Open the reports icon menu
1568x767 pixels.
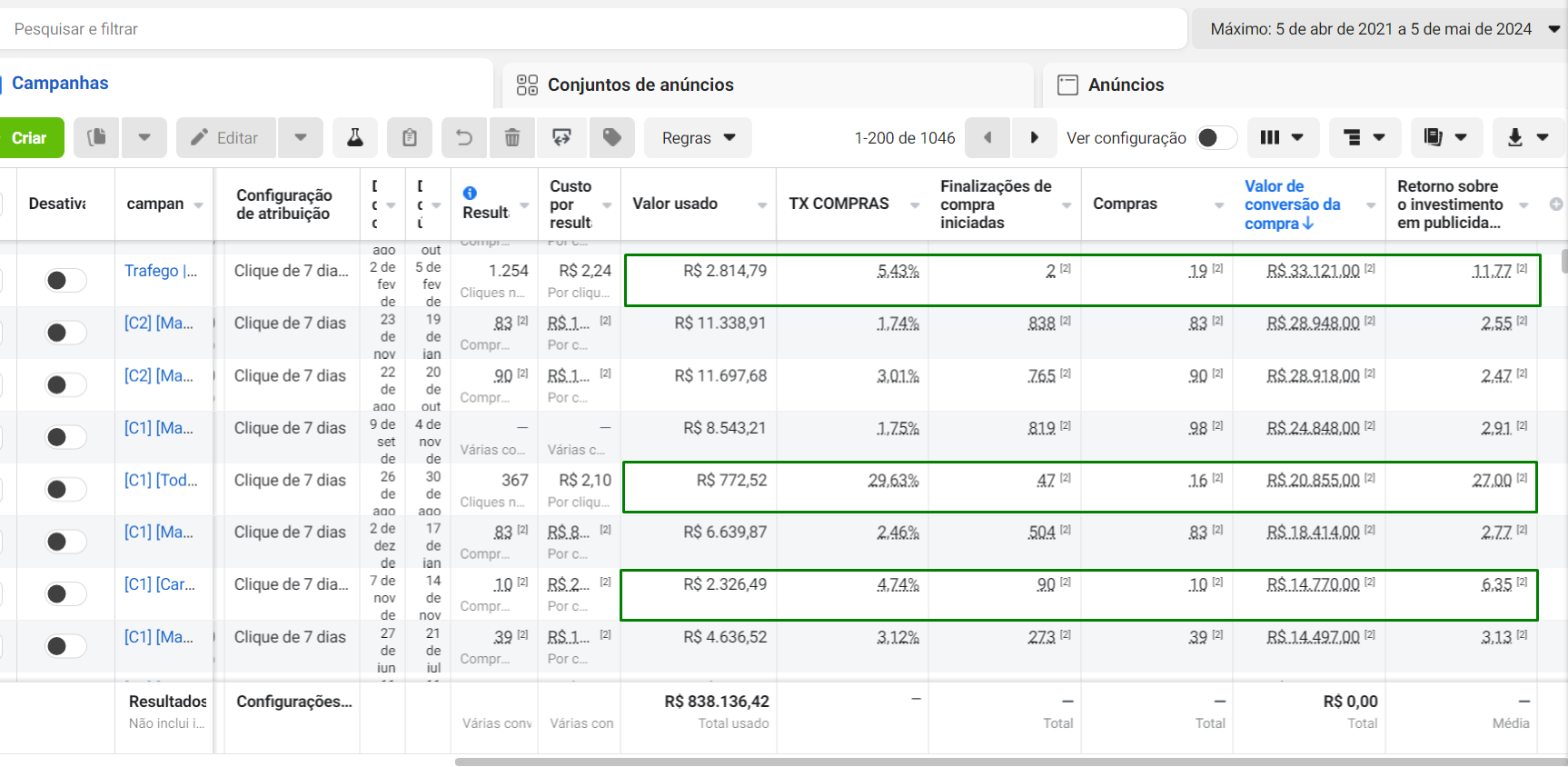(x=1446, y=137)
